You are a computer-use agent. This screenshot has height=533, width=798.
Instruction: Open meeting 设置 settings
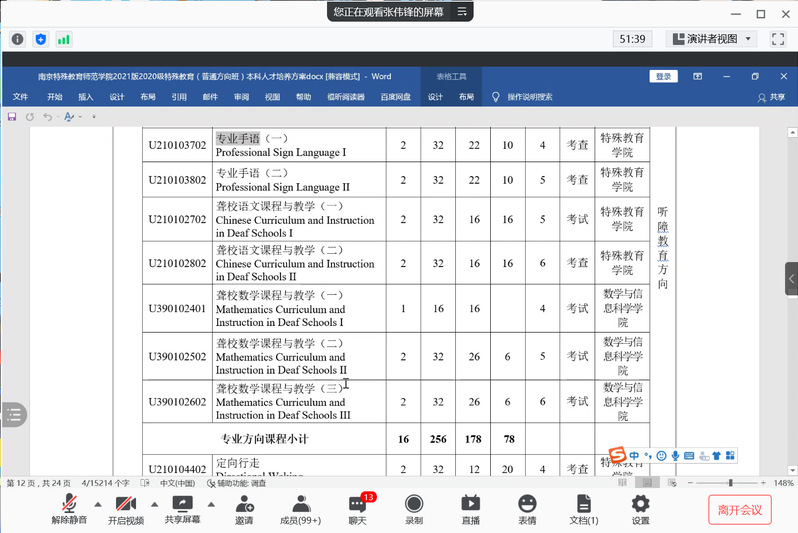640,508
